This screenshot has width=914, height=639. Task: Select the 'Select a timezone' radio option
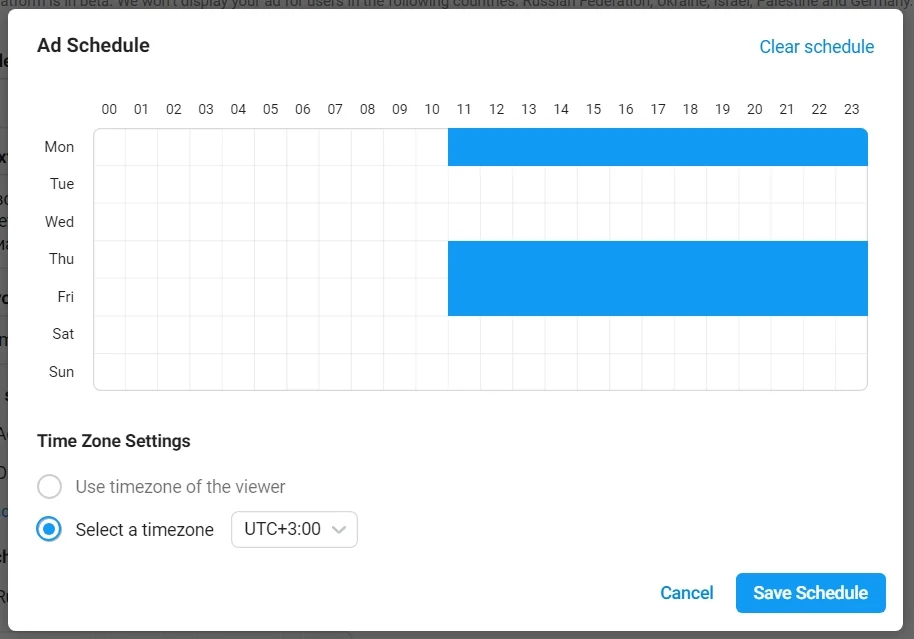click(50, 530)
